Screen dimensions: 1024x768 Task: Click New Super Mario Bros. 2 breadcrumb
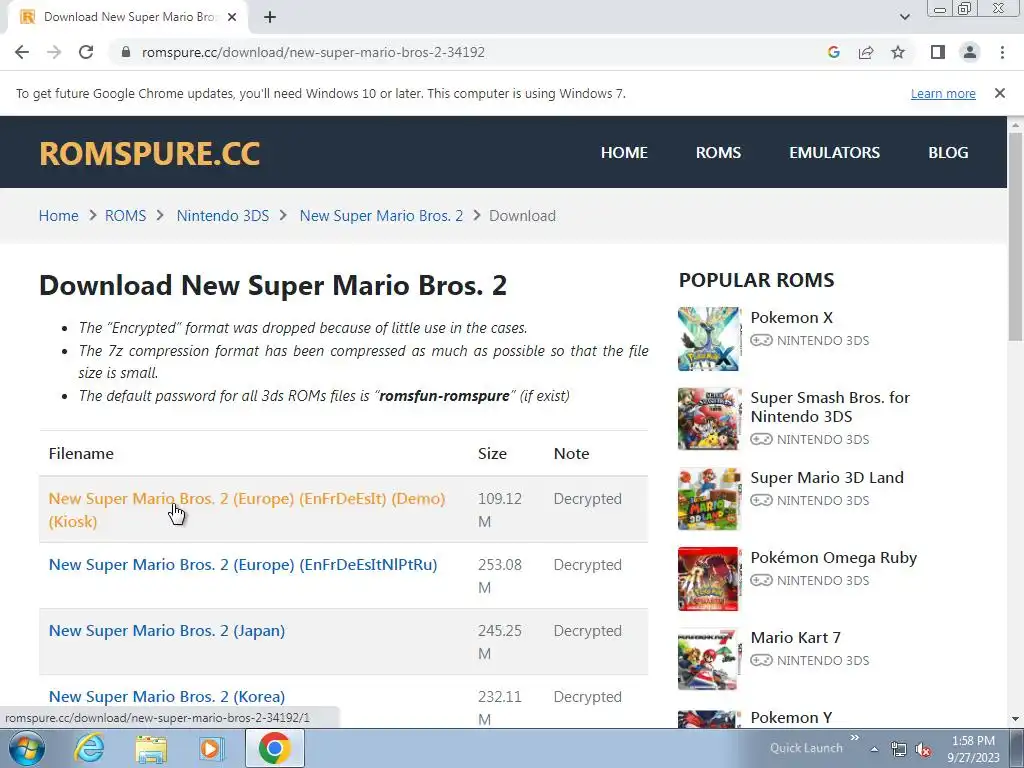pos(381,216)
